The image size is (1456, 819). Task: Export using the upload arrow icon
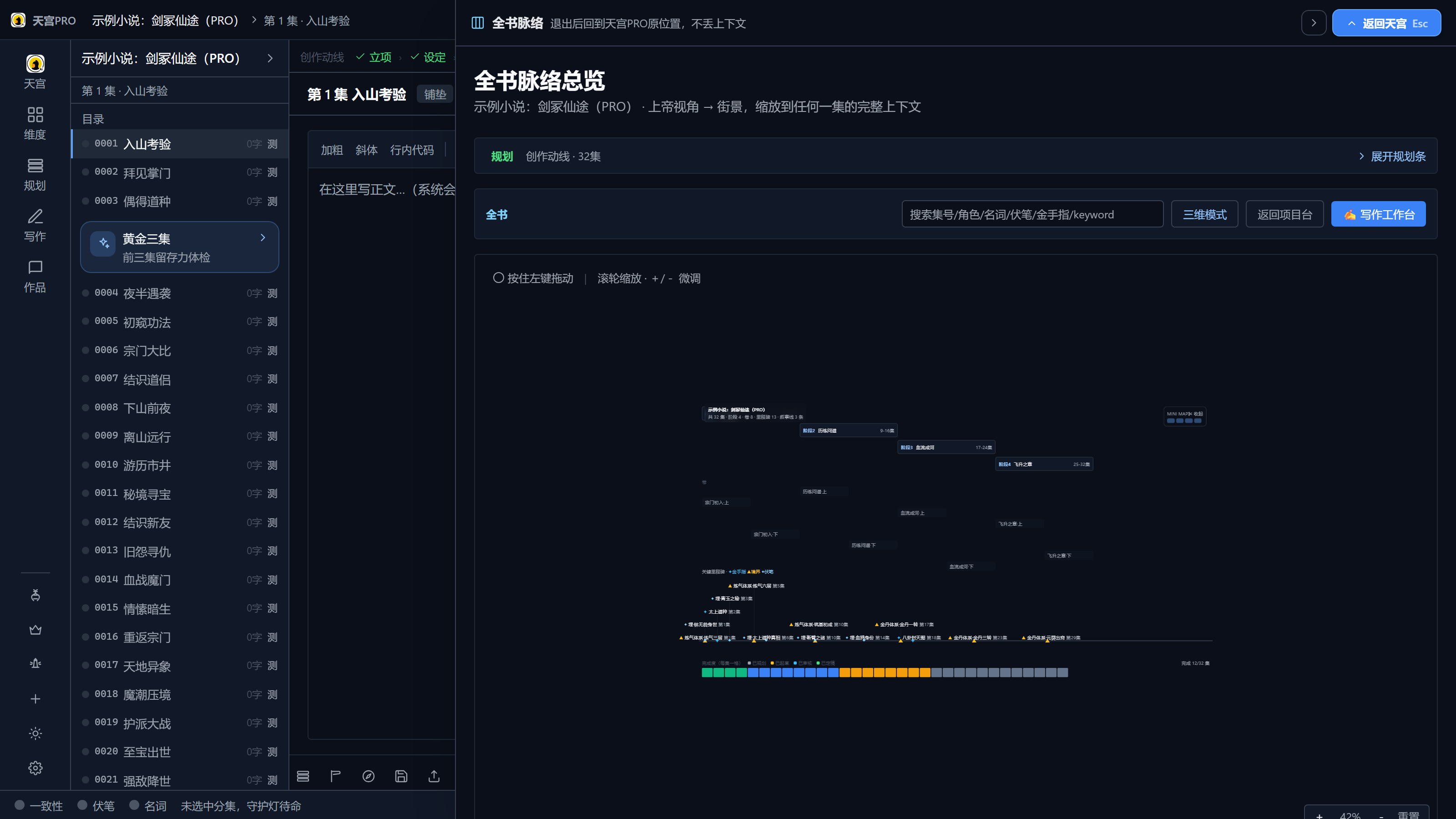[434, 776]
